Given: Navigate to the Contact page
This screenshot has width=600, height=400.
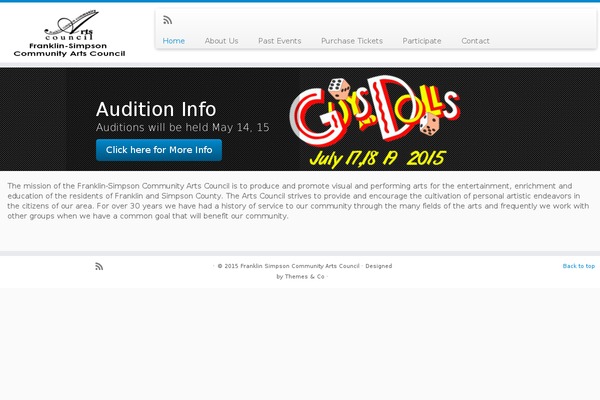Looking at the screenshot, I should pos(475,41).
